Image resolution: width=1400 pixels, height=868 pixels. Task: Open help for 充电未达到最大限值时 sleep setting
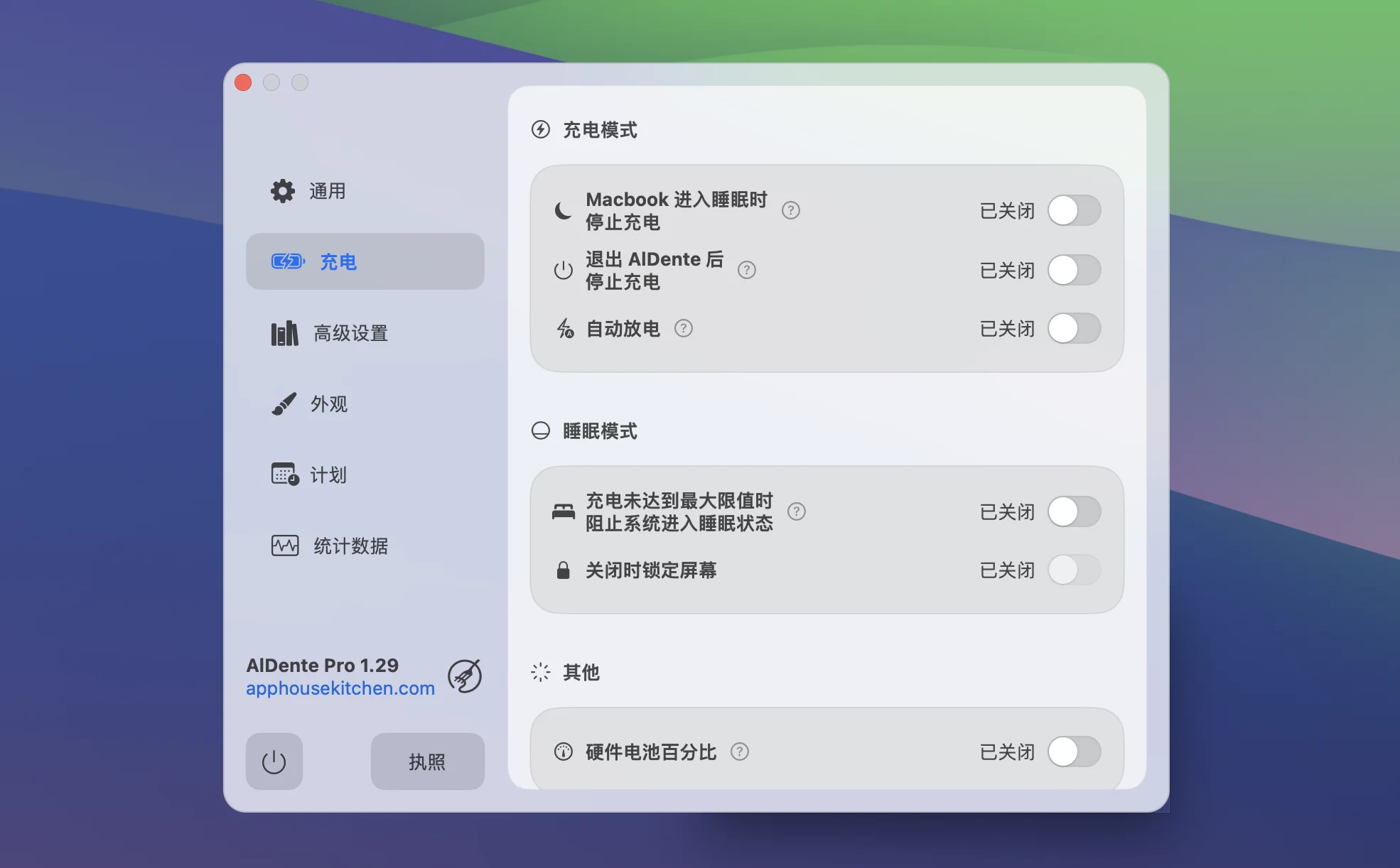click(797, 511)
